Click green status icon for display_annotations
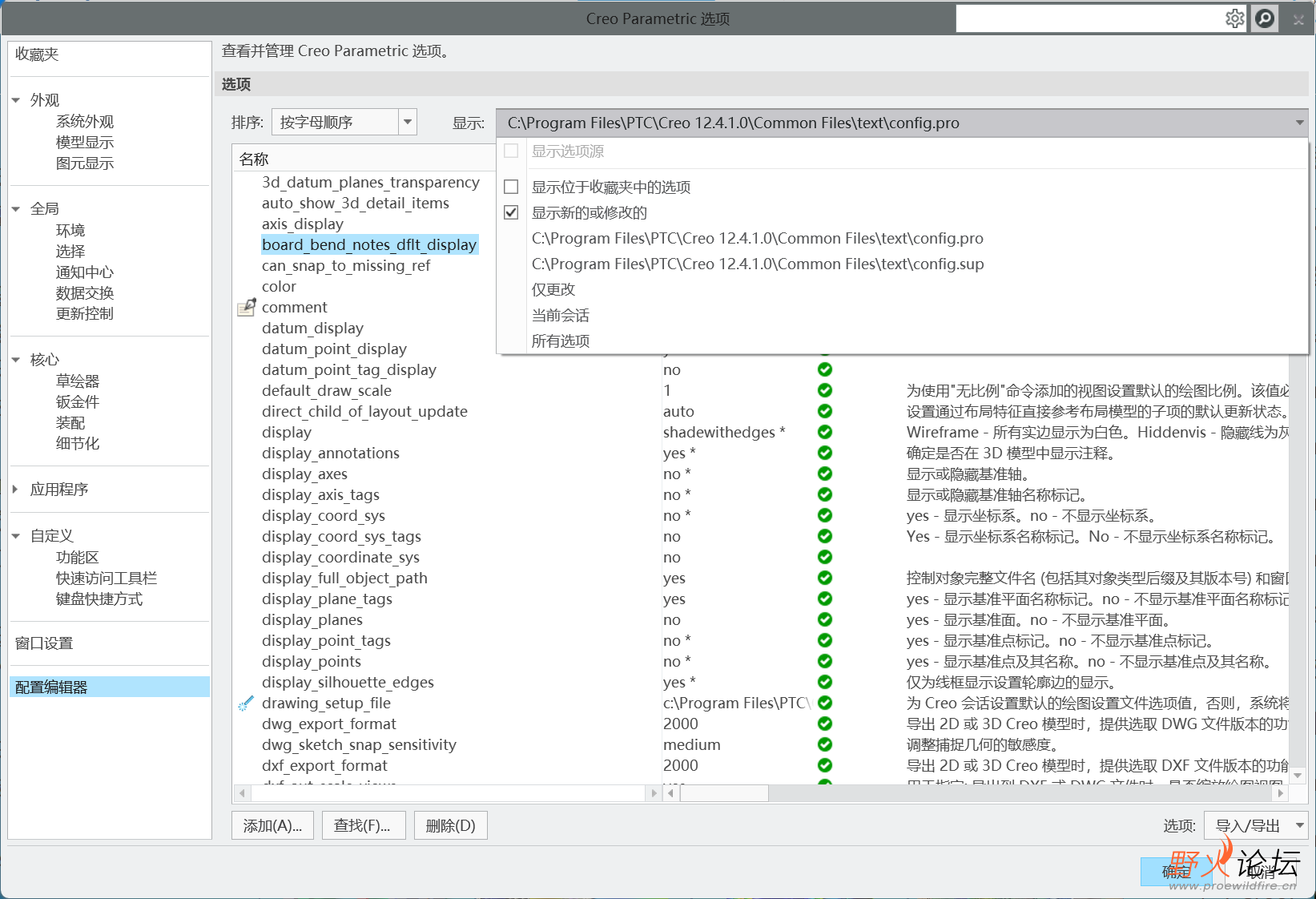This screenshot has height=899, width=1316. (x=825, y=453)
